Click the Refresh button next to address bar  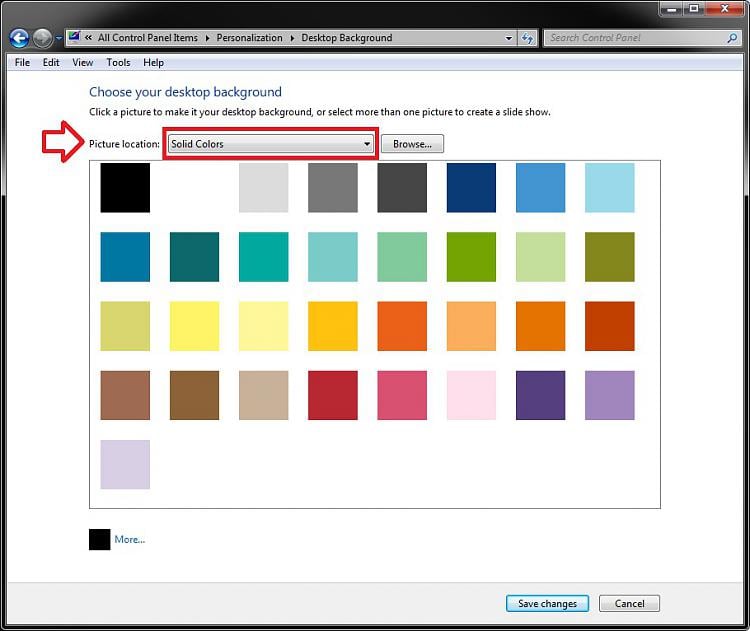[528, 38]
